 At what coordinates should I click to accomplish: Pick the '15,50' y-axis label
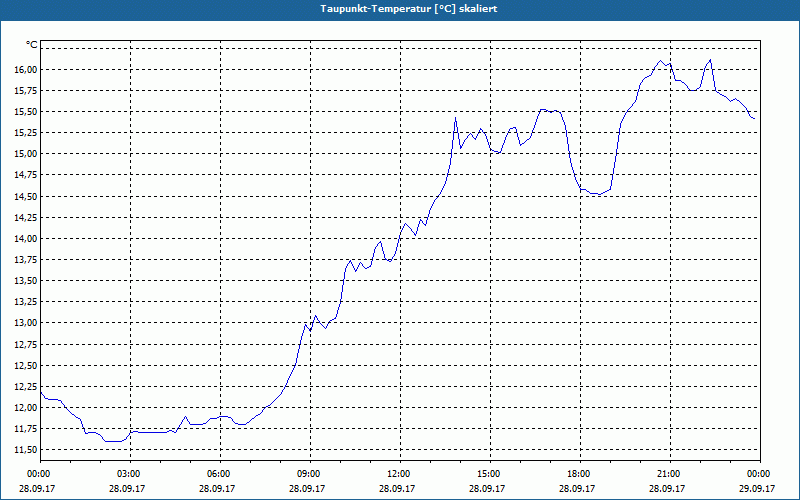27,111
